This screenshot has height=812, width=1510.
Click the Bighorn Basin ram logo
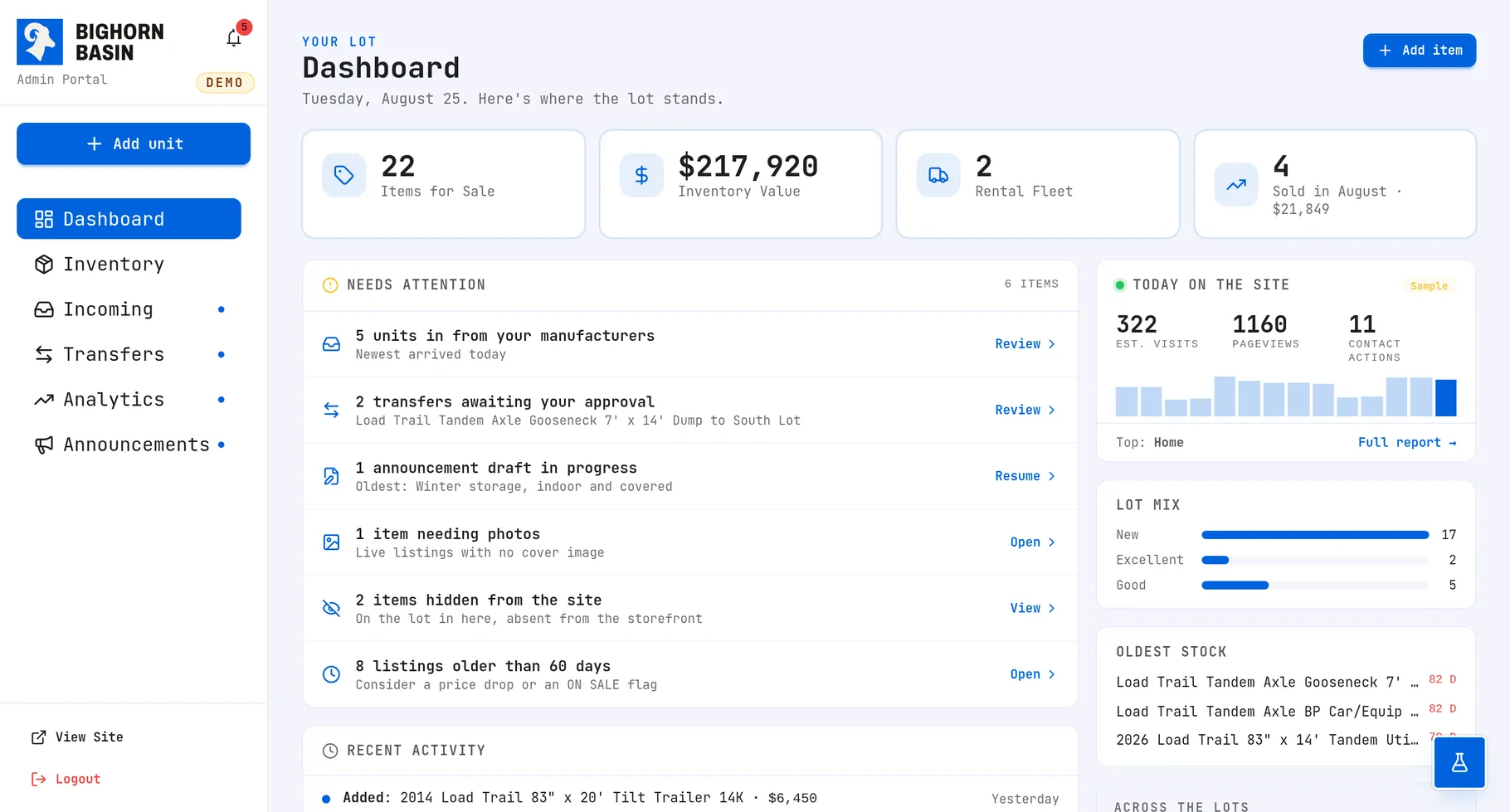coord(40,41)
